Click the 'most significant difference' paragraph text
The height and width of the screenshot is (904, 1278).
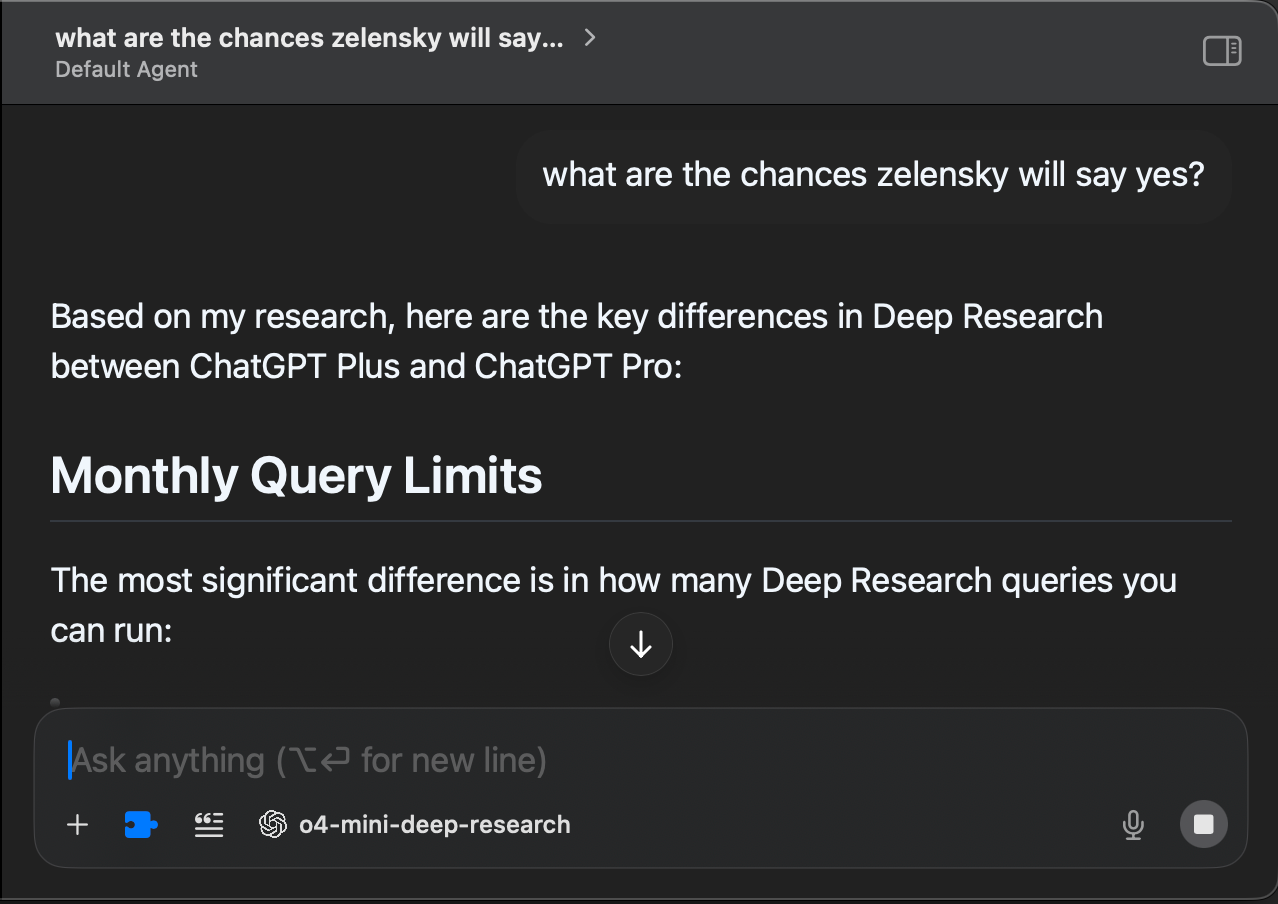coord(613,605)
